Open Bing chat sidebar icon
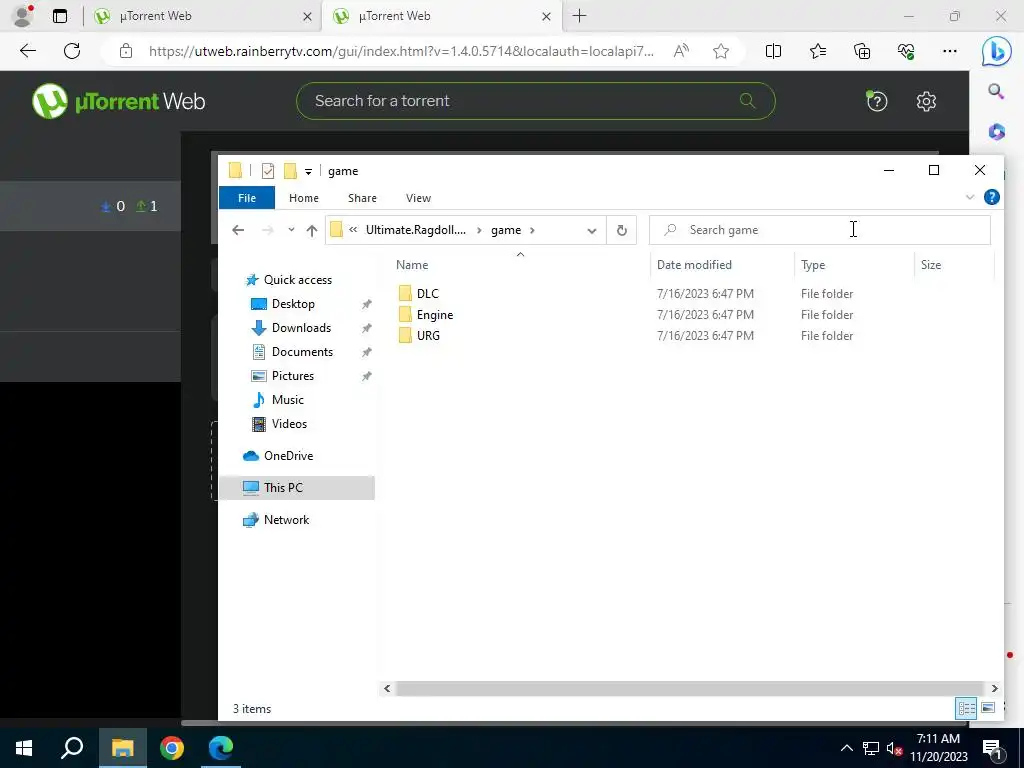 [997, 51]
